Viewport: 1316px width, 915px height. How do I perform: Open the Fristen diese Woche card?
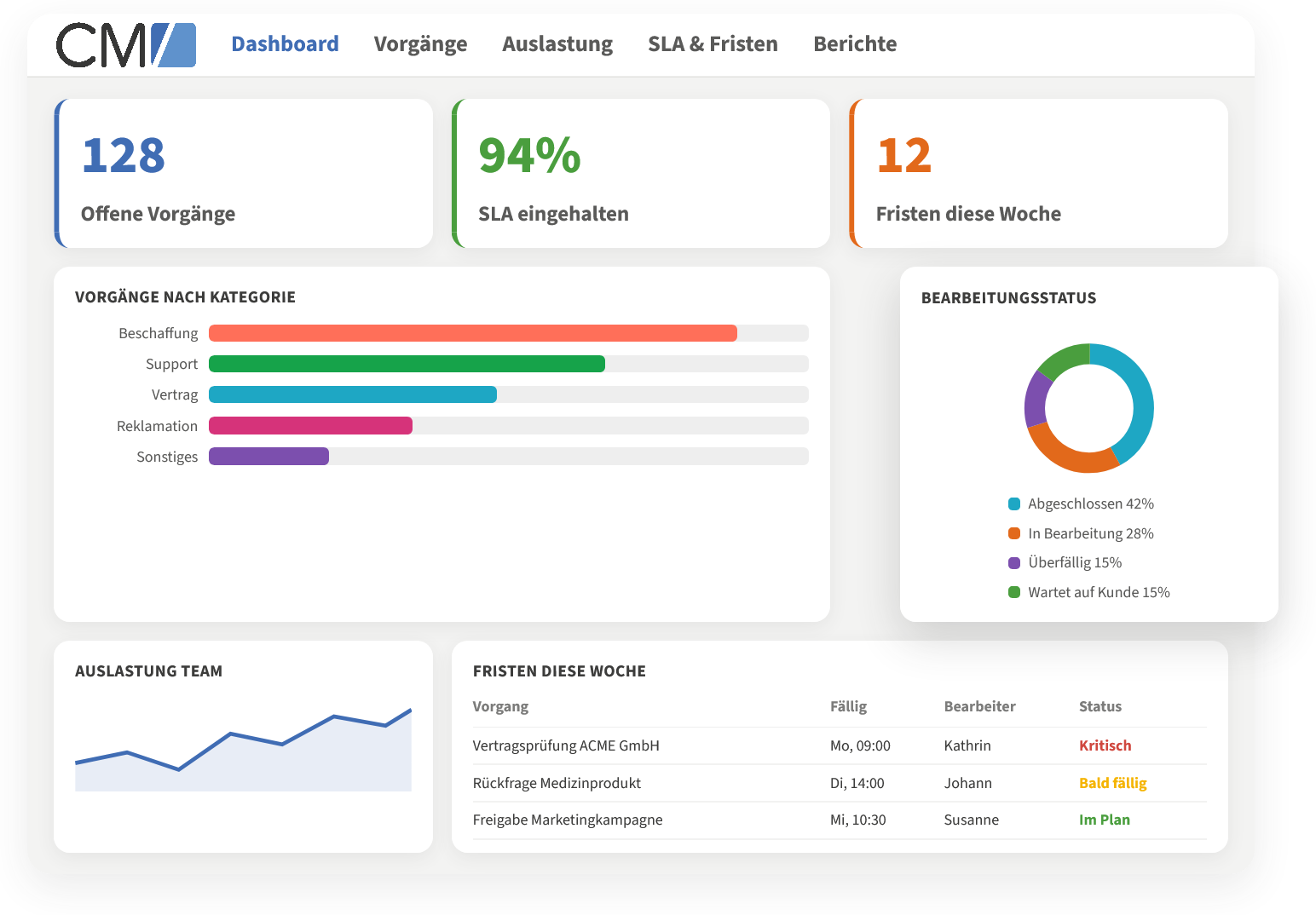1039,174
